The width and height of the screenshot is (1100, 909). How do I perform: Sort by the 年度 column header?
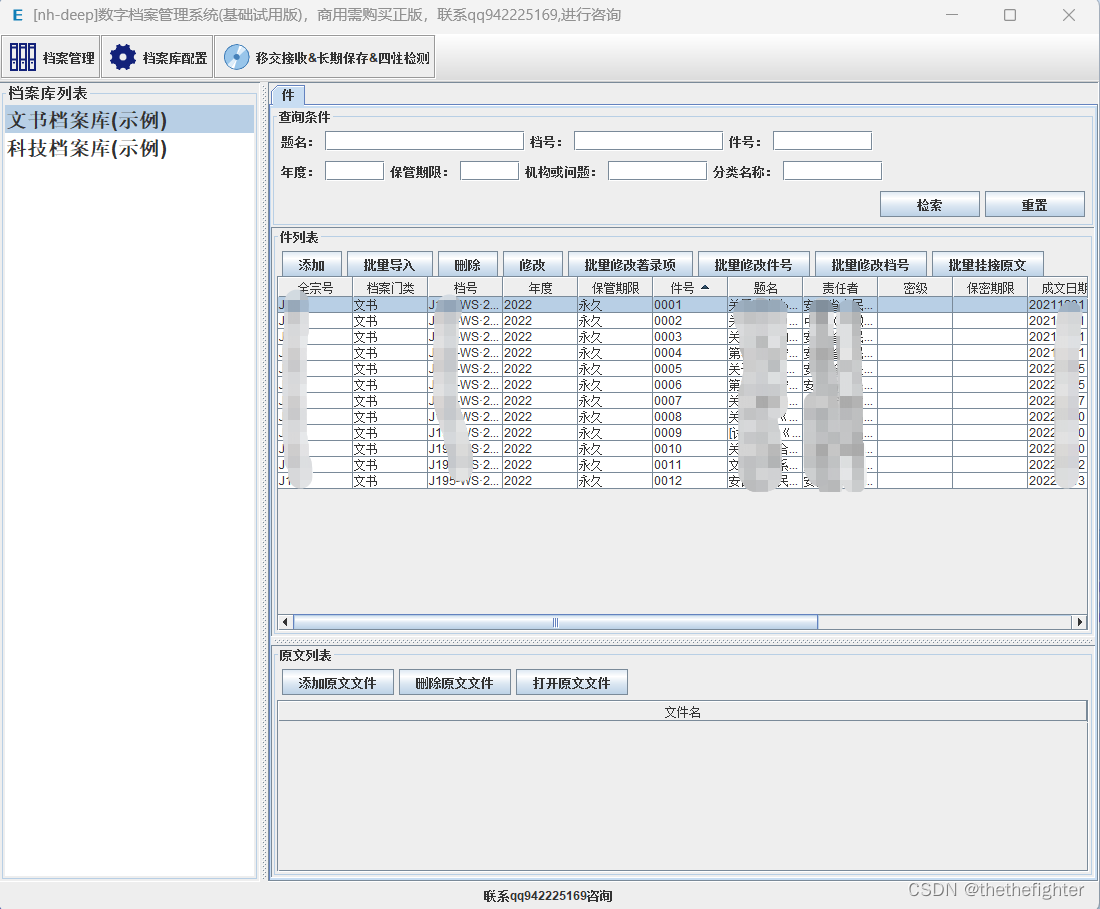coord(540,288)
